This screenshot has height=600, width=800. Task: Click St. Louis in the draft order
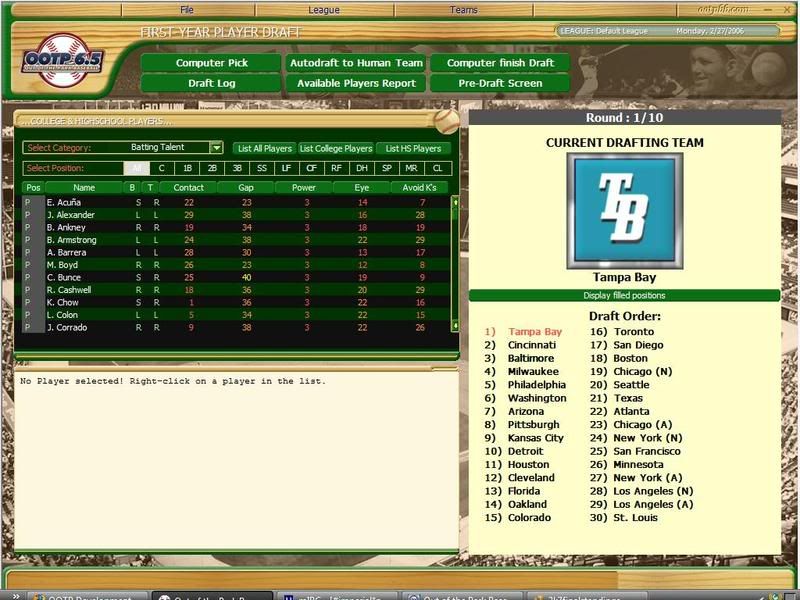click(635, 517)
